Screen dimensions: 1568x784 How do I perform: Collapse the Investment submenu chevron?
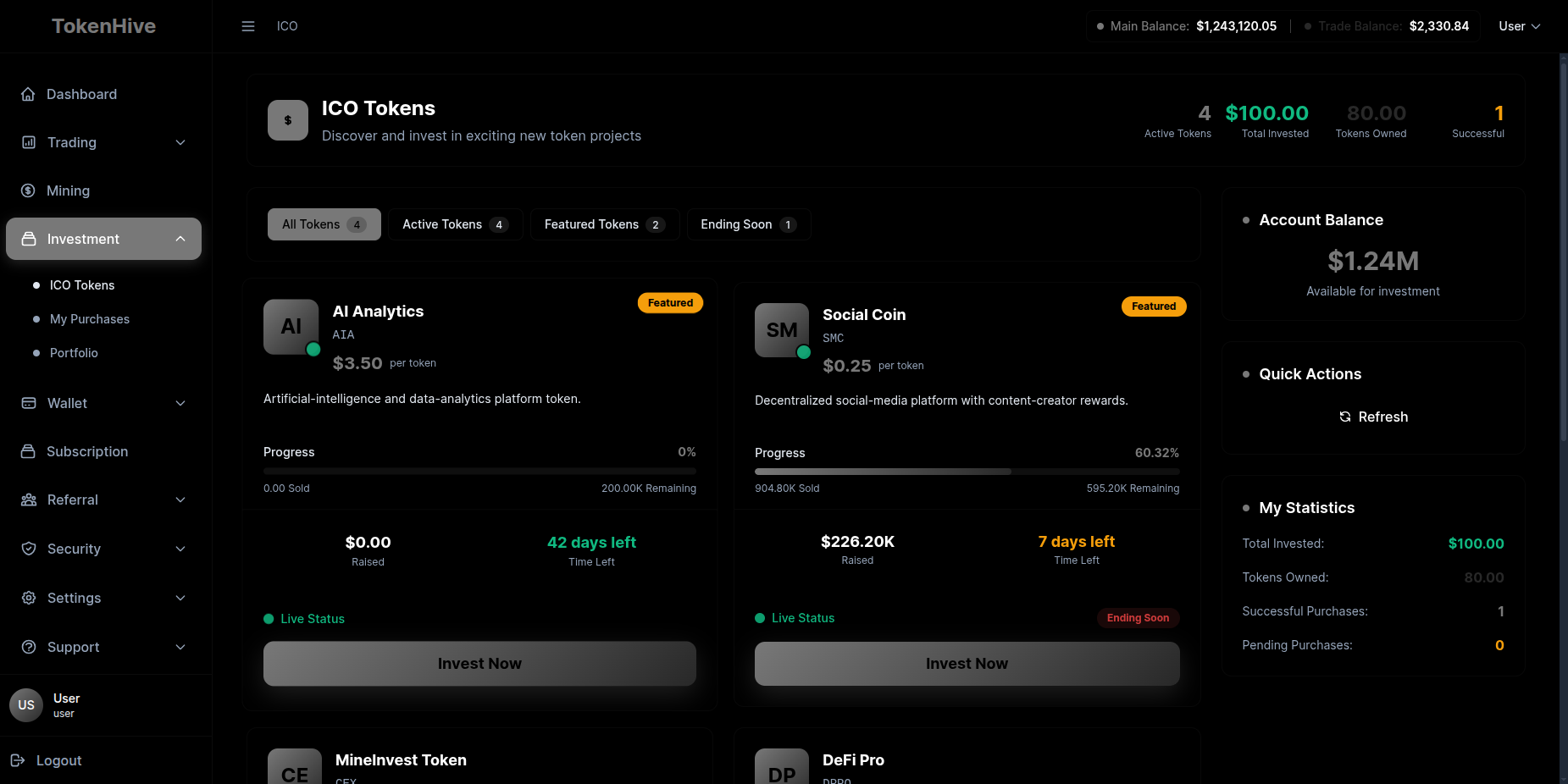click(180, 239)
